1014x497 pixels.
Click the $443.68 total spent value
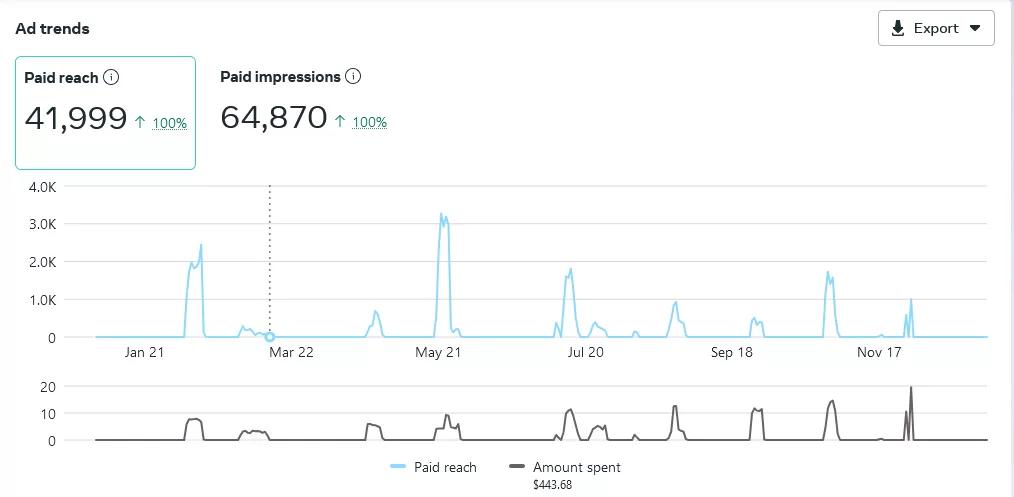[x=552, y=485]
